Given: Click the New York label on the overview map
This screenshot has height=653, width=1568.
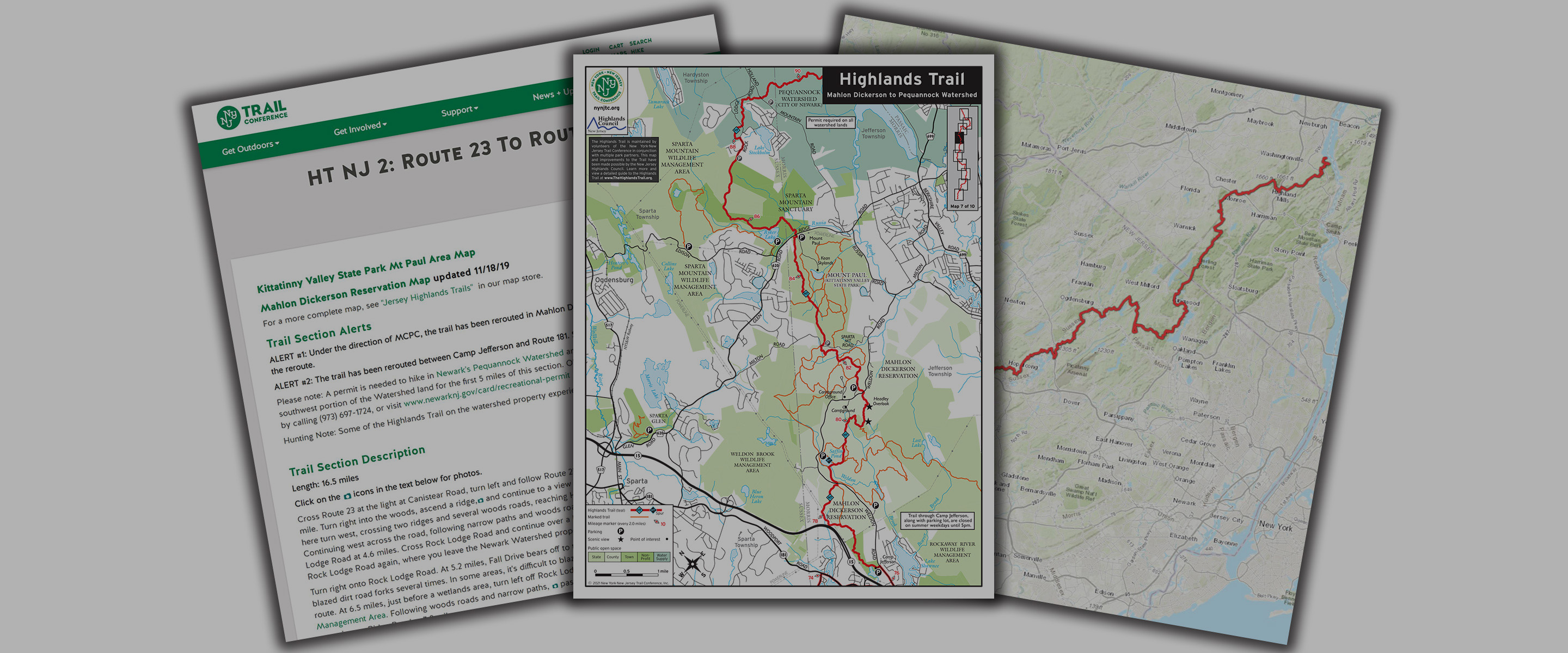Looking at the screenshot, I should click(1275, 526).
